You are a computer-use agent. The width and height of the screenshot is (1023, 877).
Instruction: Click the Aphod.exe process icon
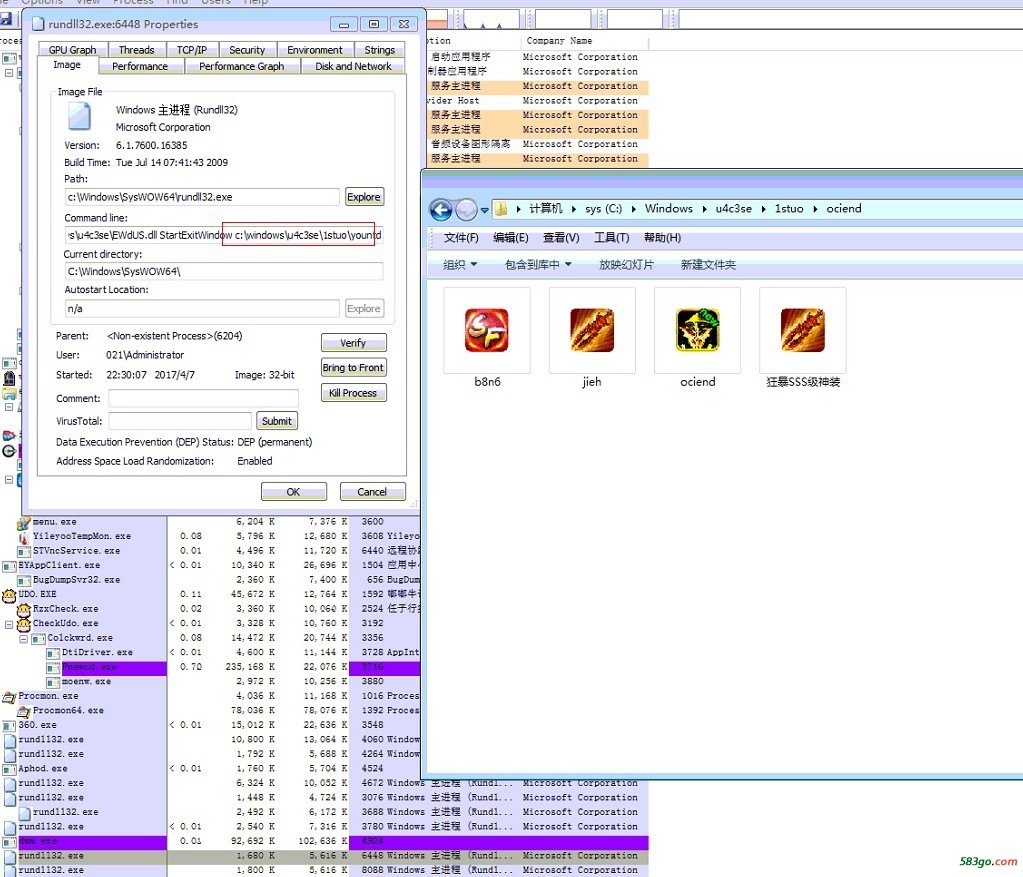tap(10, 769)
